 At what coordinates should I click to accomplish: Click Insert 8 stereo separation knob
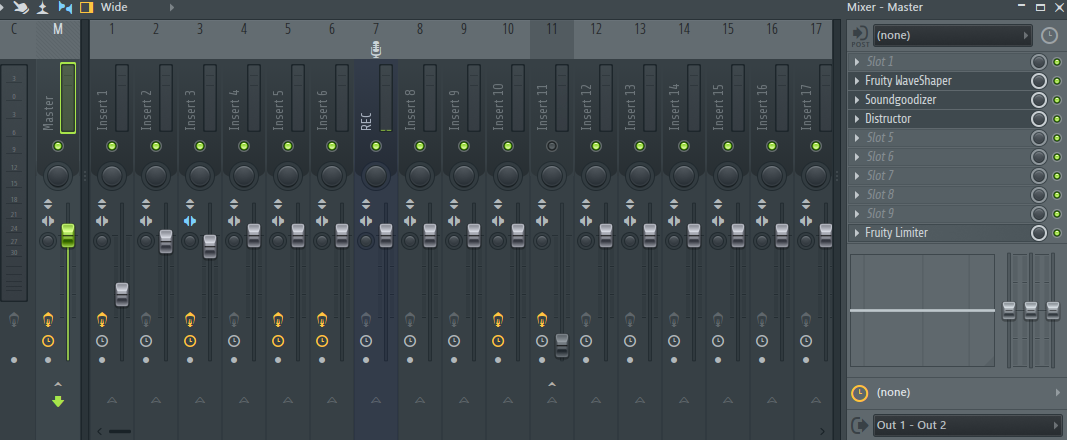tap(410, 241)
